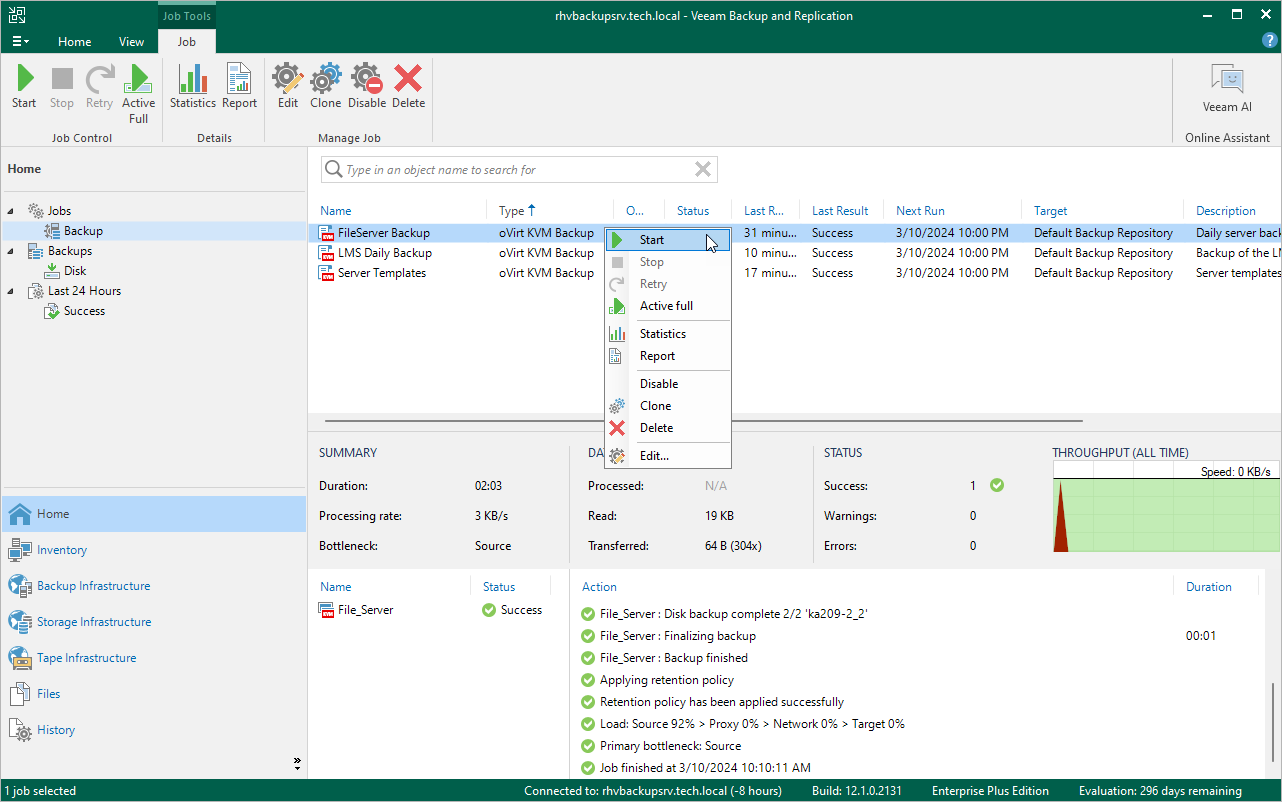The width and height of the screenshot is (1282, 802).
Task: Run an Active Full from the ribbon
Action: (139, 94)
